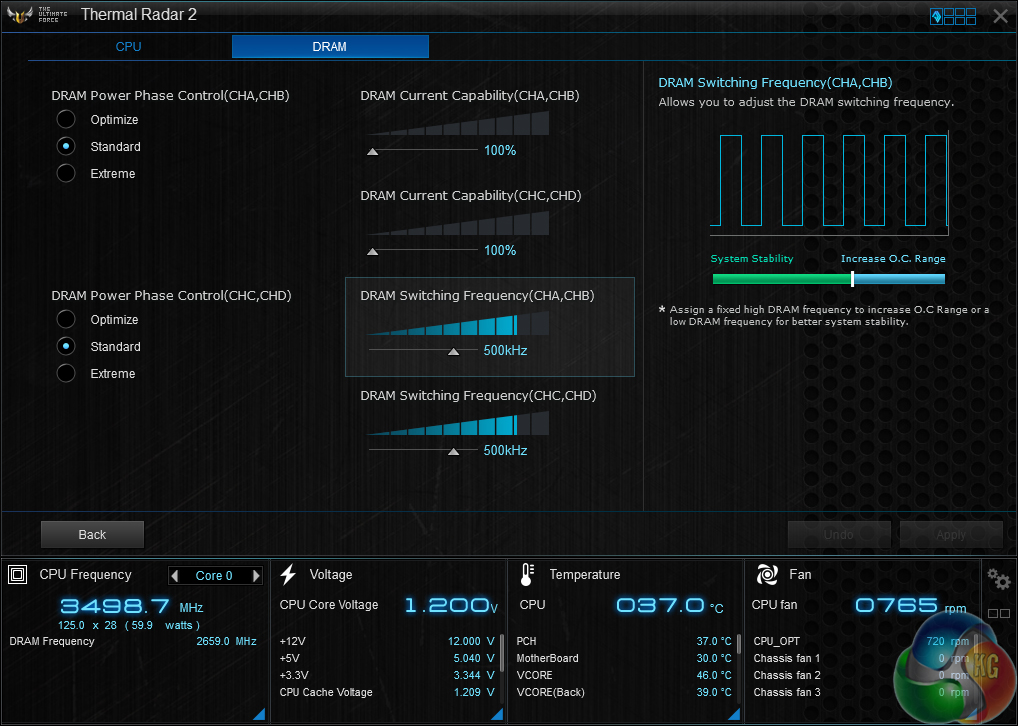Expand the CPU Frequency panel corner triangle
Image resolution: width=1018 pixels, height=726 pixels.
point(258,713)
